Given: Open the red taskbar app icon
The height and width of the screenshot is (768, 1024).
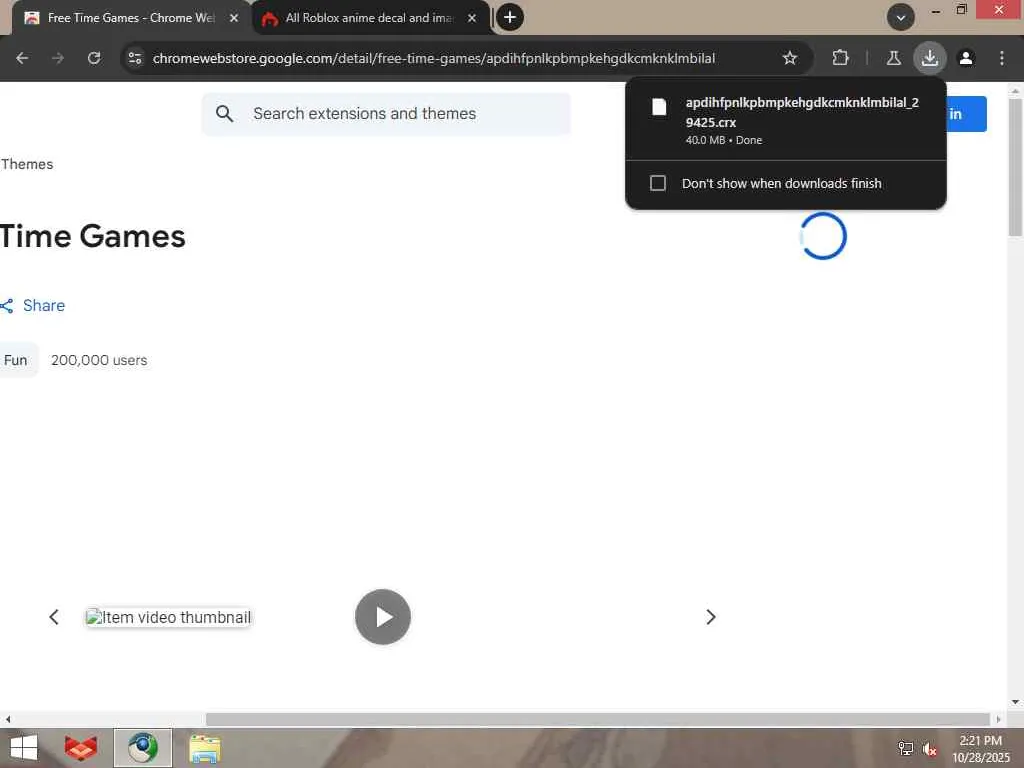Looking at the screenshot, I should [81, 748].
